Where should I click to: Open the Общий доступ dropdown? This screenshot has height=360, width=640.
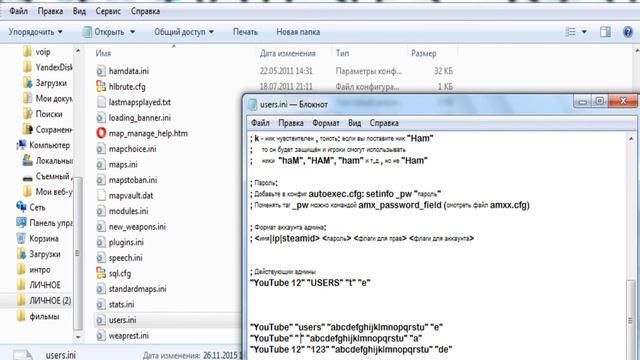click(184, 32)
